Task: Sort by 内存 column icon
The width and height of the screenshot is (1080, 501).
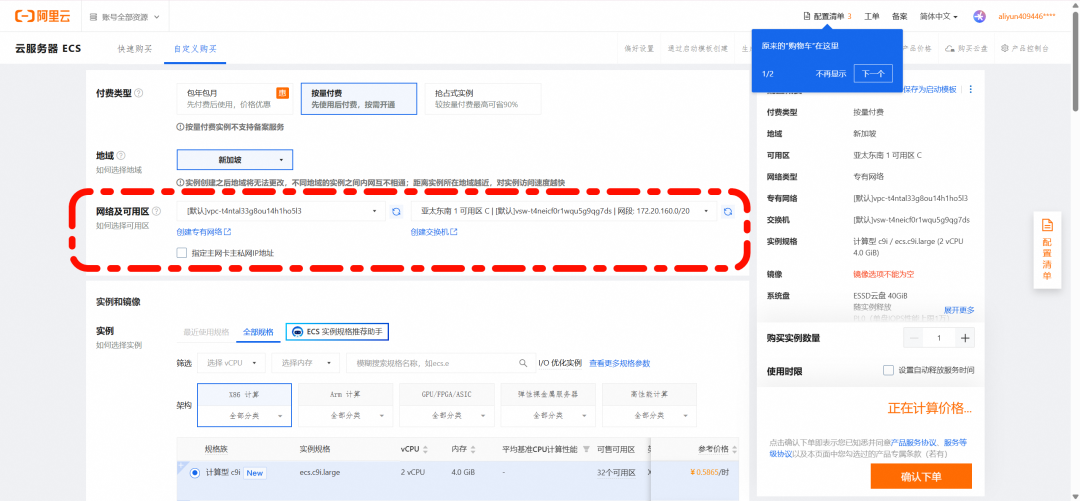Action: (474, 449)
